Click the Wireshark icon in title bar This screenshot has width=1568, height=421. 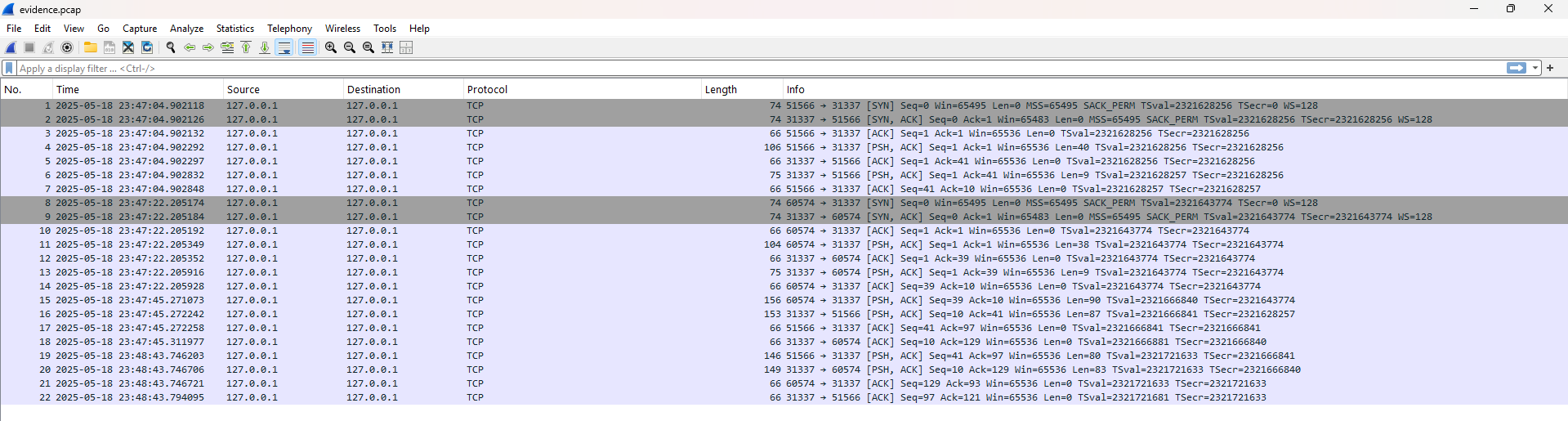(8, 9)
